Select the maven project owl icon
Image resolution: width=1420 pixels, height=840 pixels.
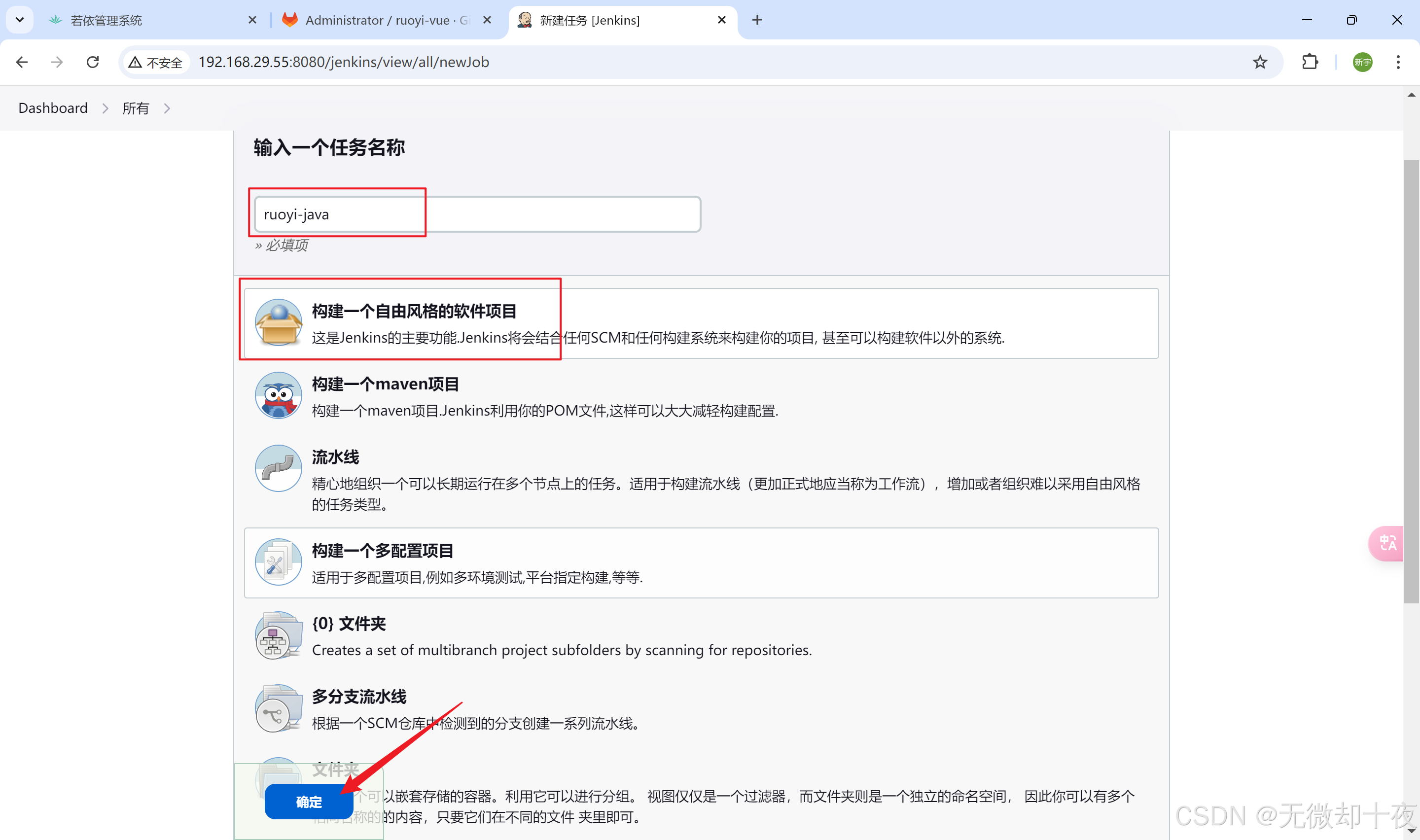[278, 396]
